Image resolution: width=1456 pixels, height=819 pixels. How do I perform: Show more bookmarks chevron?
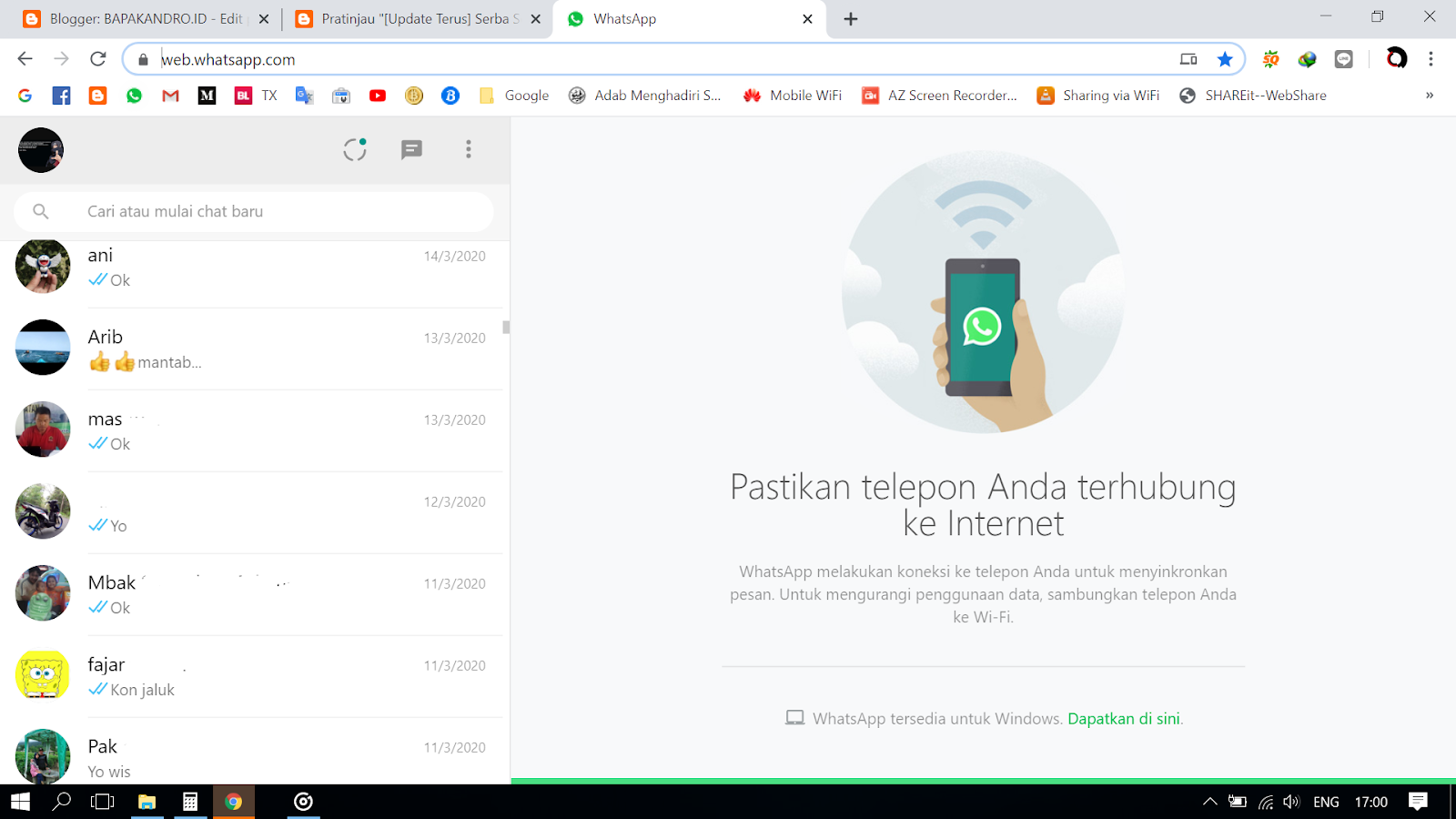click(1430, 96)
